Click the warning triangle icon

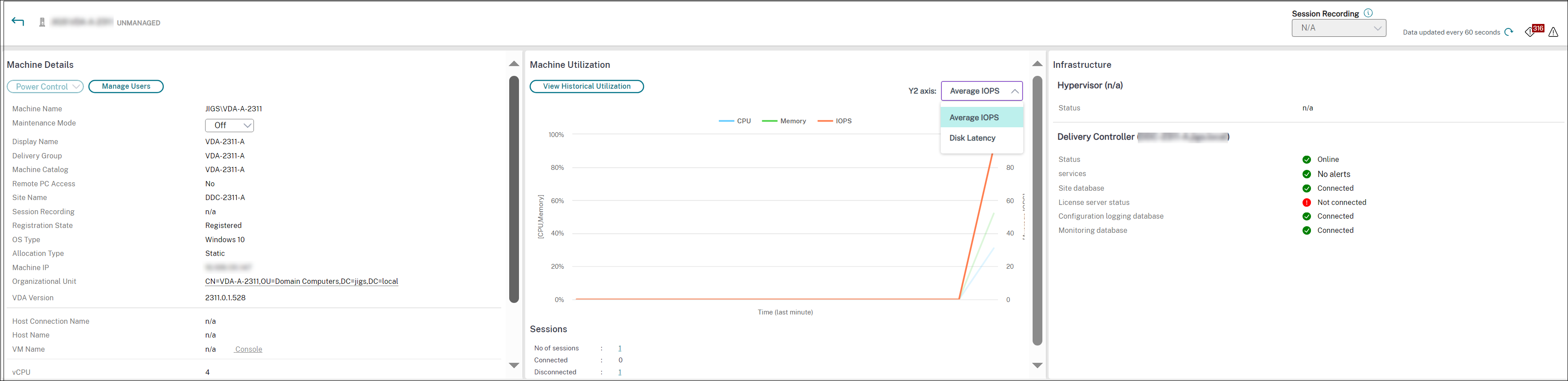point(1553,32)
